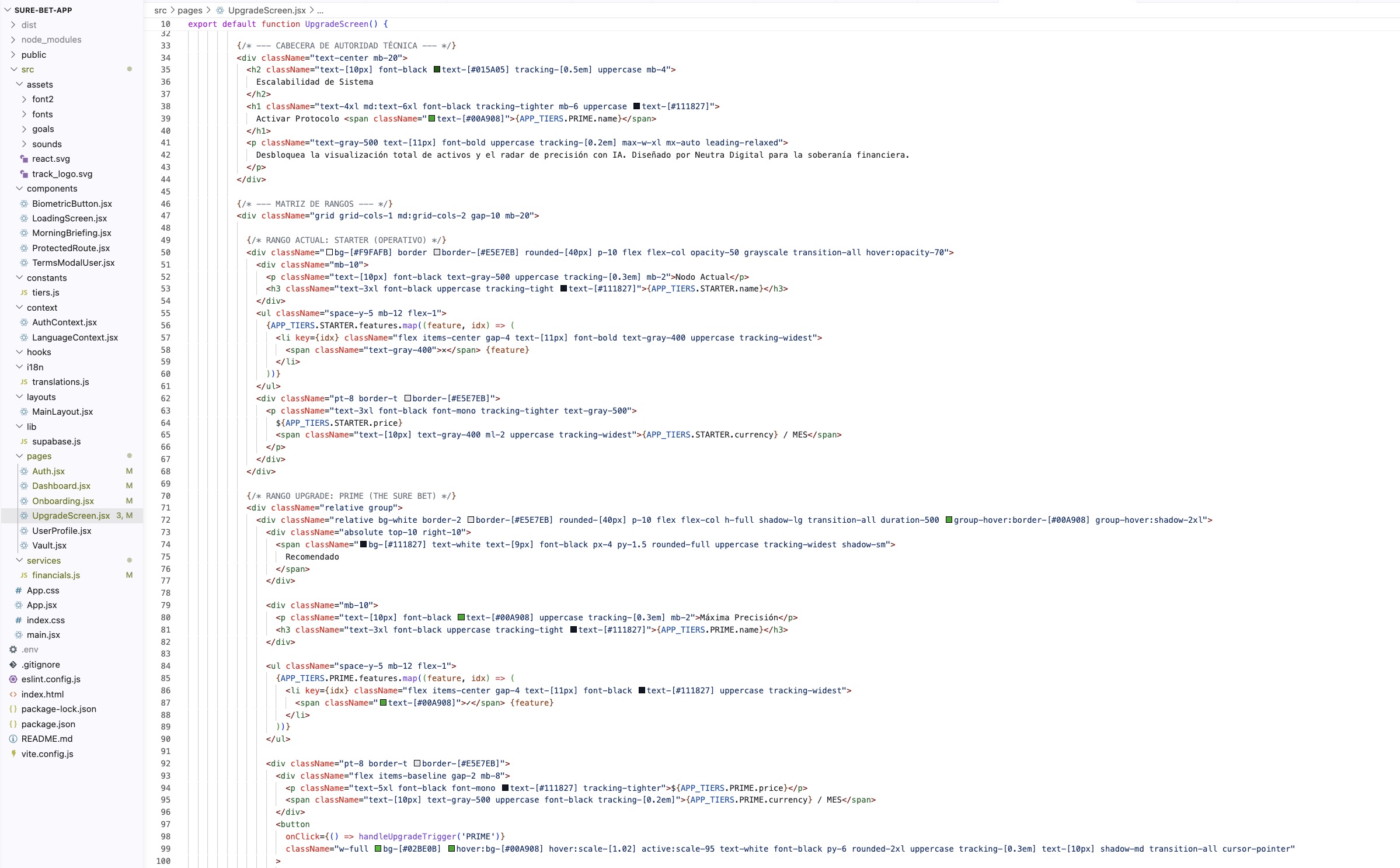The height and width of the screenshot is (868, 1400).
Task: Click the index.html file icon
Action: pyautogui.click(x=13, y=695)
